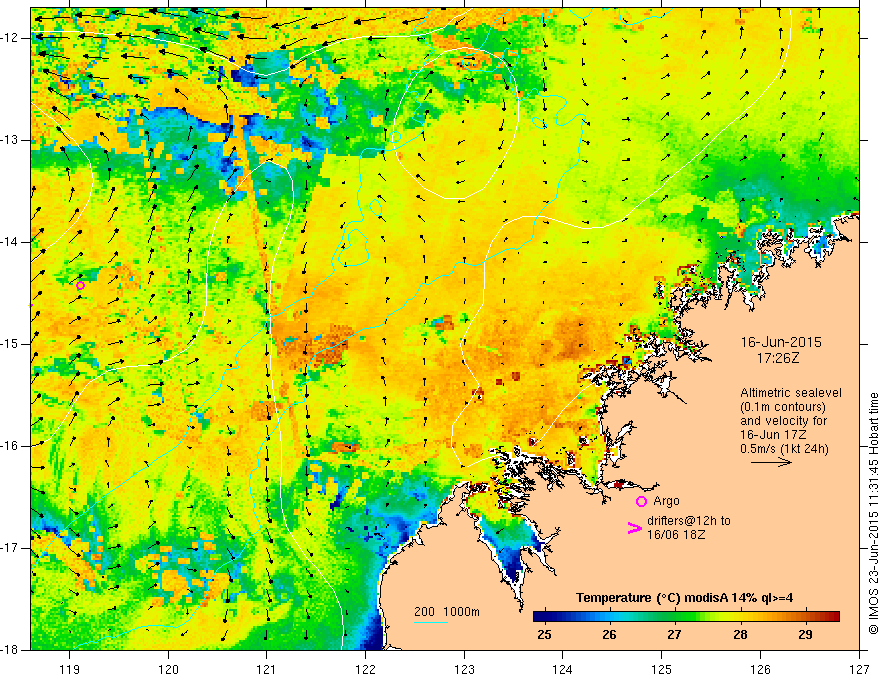Click the IMOS copyright timestamp text
The width and height of the screenshot is (880, 680).
873,514
